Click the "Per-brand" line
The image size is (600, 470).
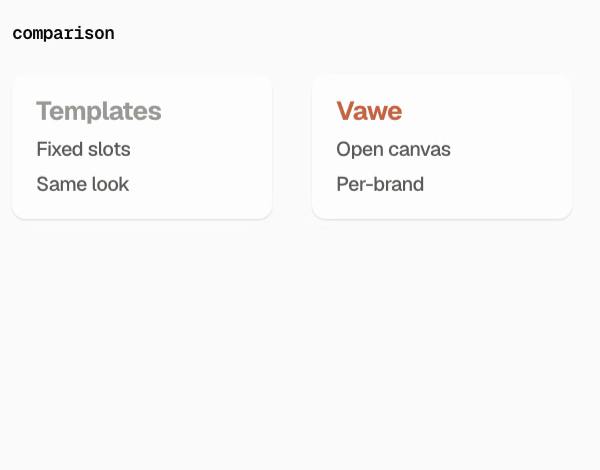pyautogui.click(x=380, y=184)
